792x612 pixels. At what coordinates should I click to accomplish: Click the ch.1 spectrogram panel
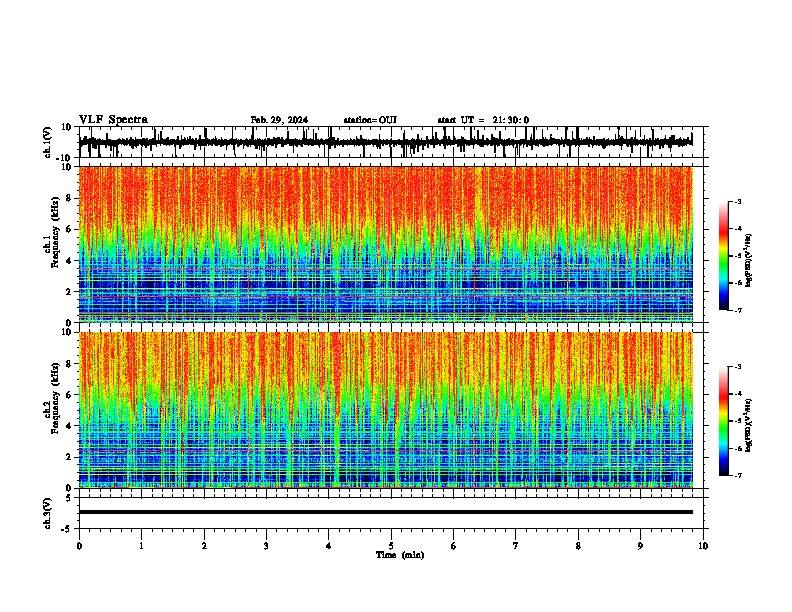click(x=386, y=244)
